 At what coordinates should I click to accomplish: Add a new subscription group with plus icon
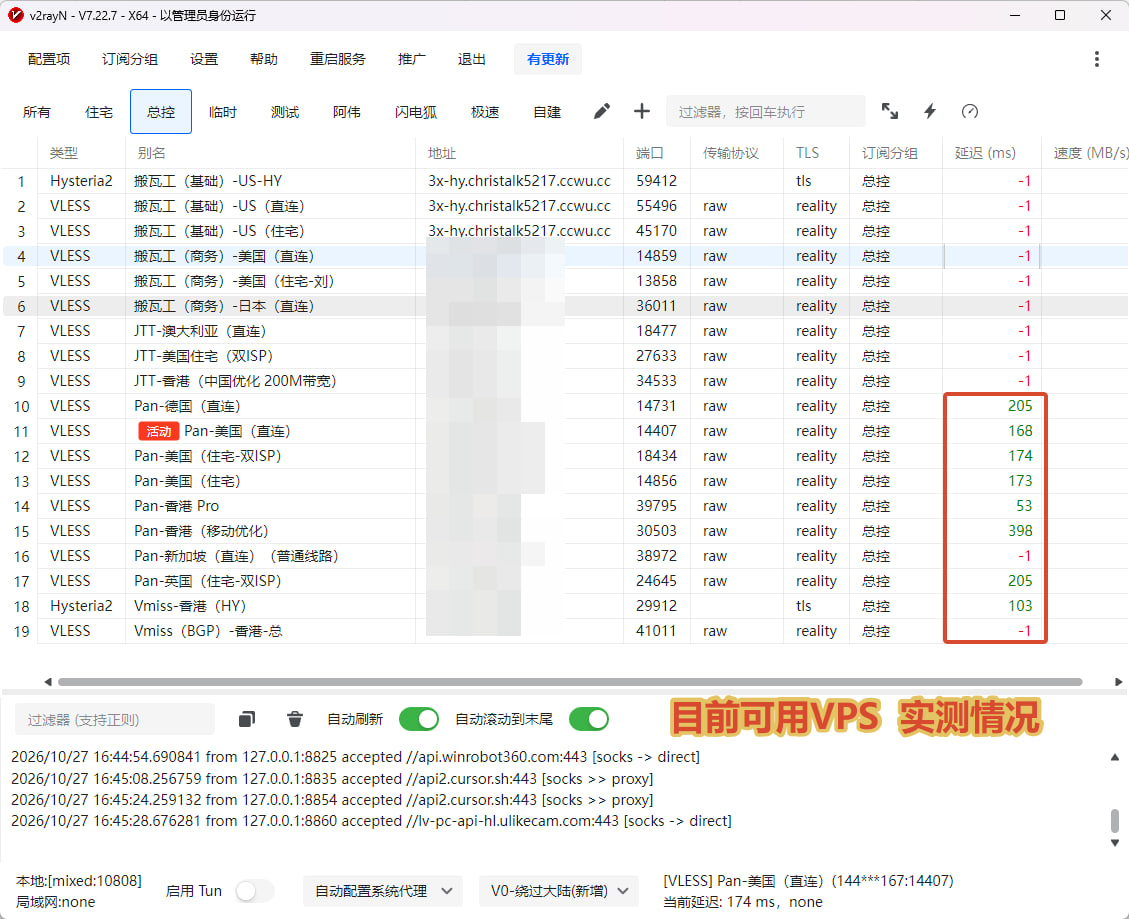(x=642, y=112)
